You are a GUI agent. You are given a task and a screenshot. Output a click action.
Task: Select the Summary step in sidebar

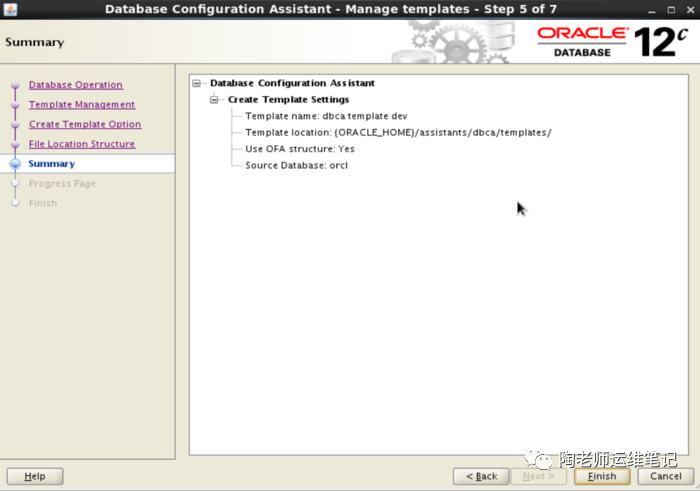pyautogui.click(x=51, y=163)
